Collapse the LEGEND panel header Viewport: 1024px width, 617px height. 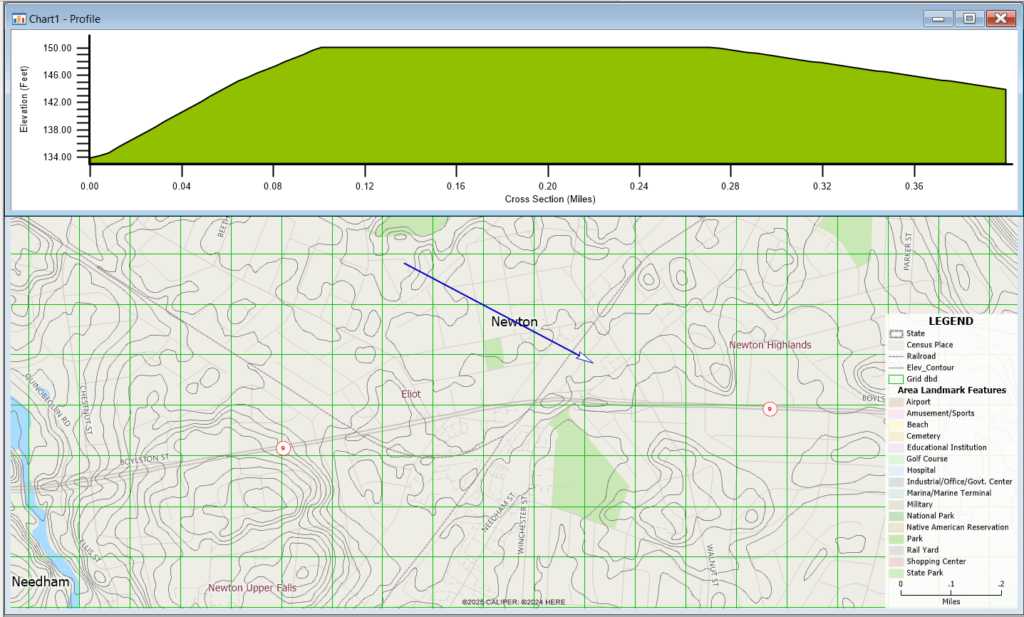click(x=951, y=321)
